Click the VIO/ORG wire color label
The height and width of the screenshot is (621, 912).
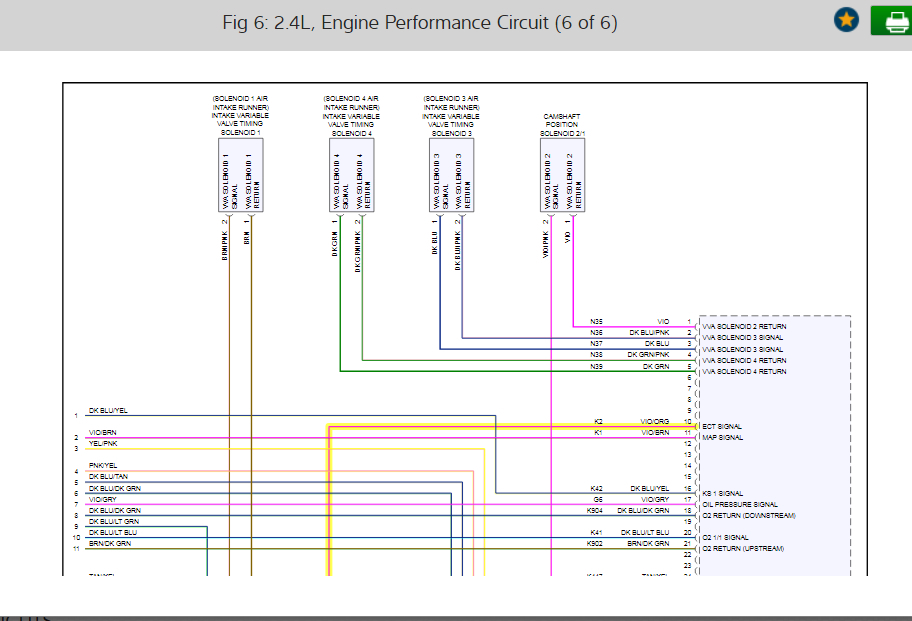point(655,422)
